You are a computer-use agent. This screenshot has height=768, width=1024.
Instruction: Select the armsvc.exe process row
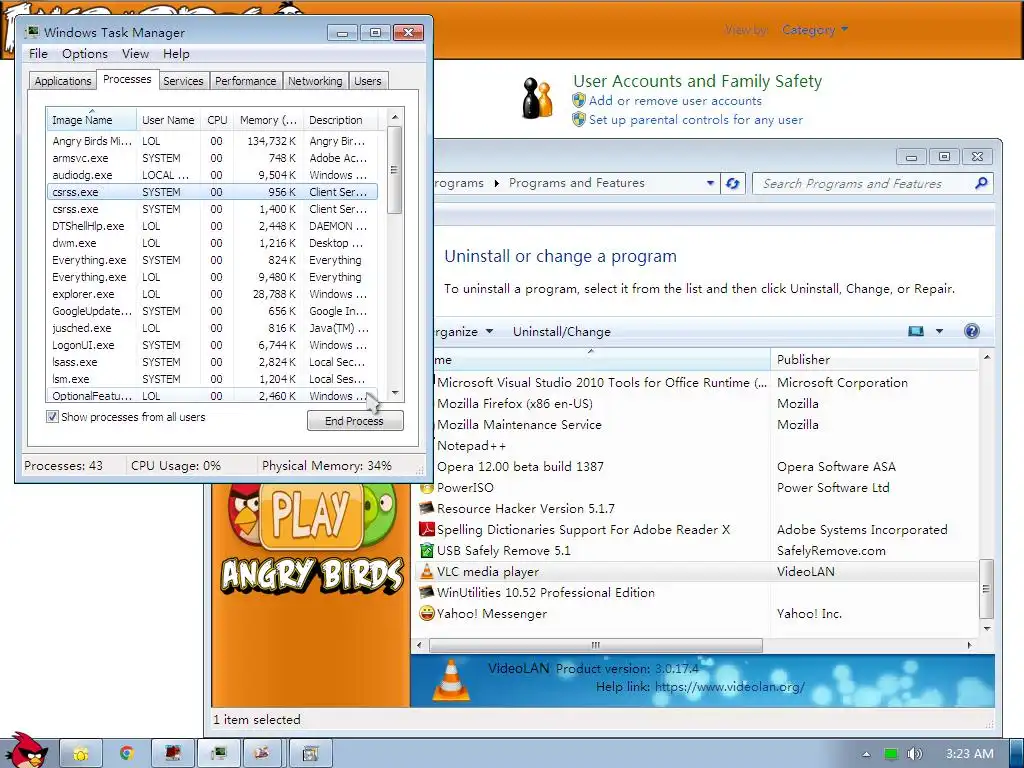click(212, 158)
